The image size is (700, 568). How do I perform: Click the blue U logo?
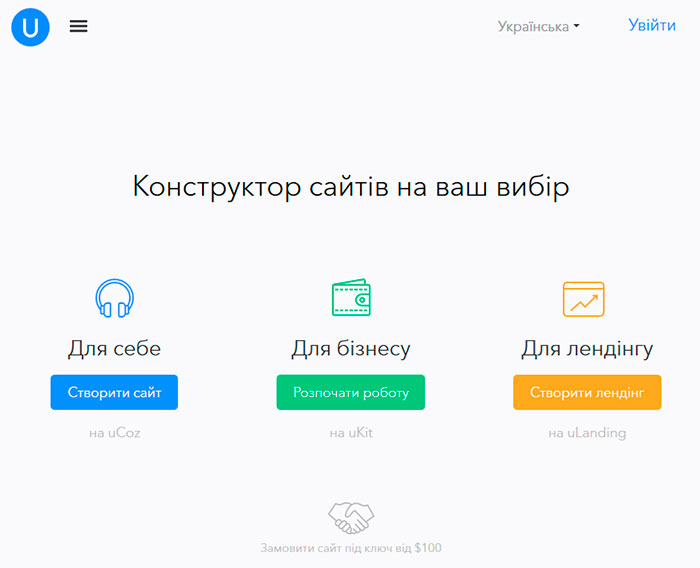[x=30, y=27]
